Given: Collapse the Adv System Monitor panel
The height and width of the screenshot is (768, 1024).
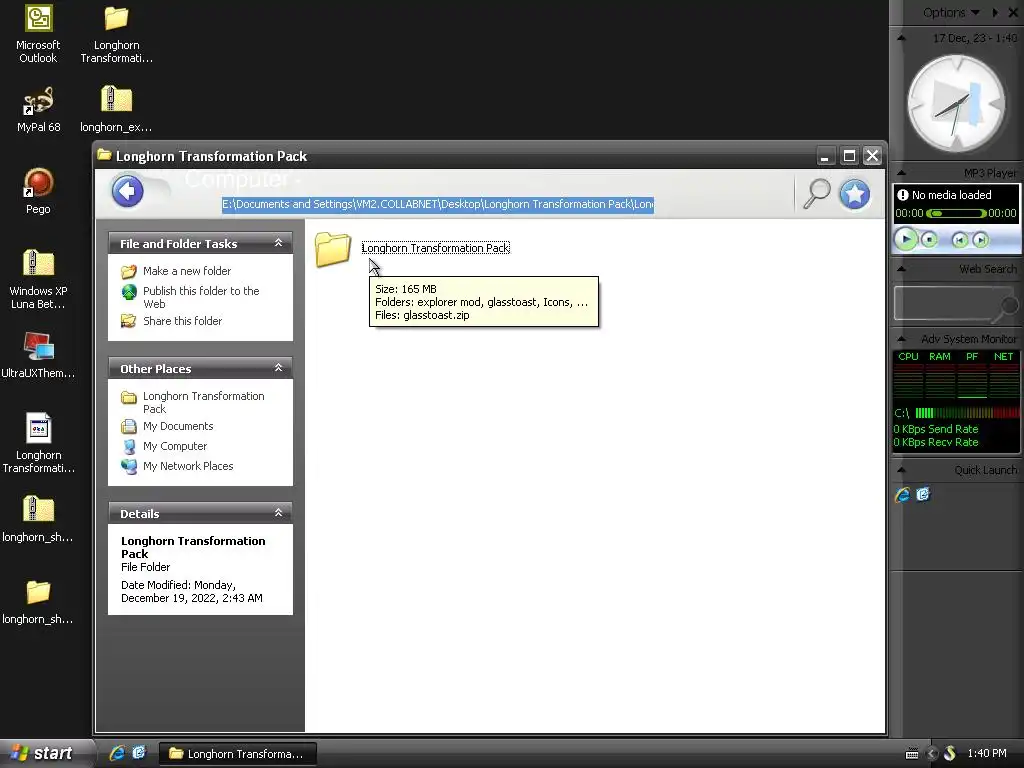Looking at the screenshot, I should (901, 339).
